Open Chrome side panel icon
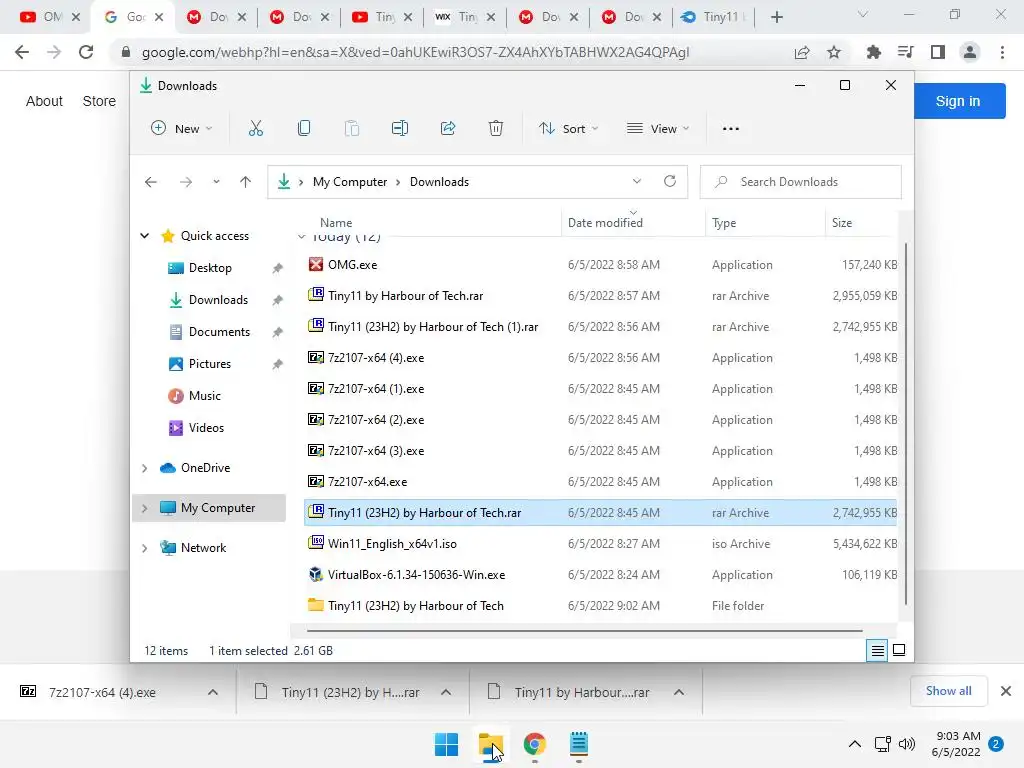 [x=938, y=52]
